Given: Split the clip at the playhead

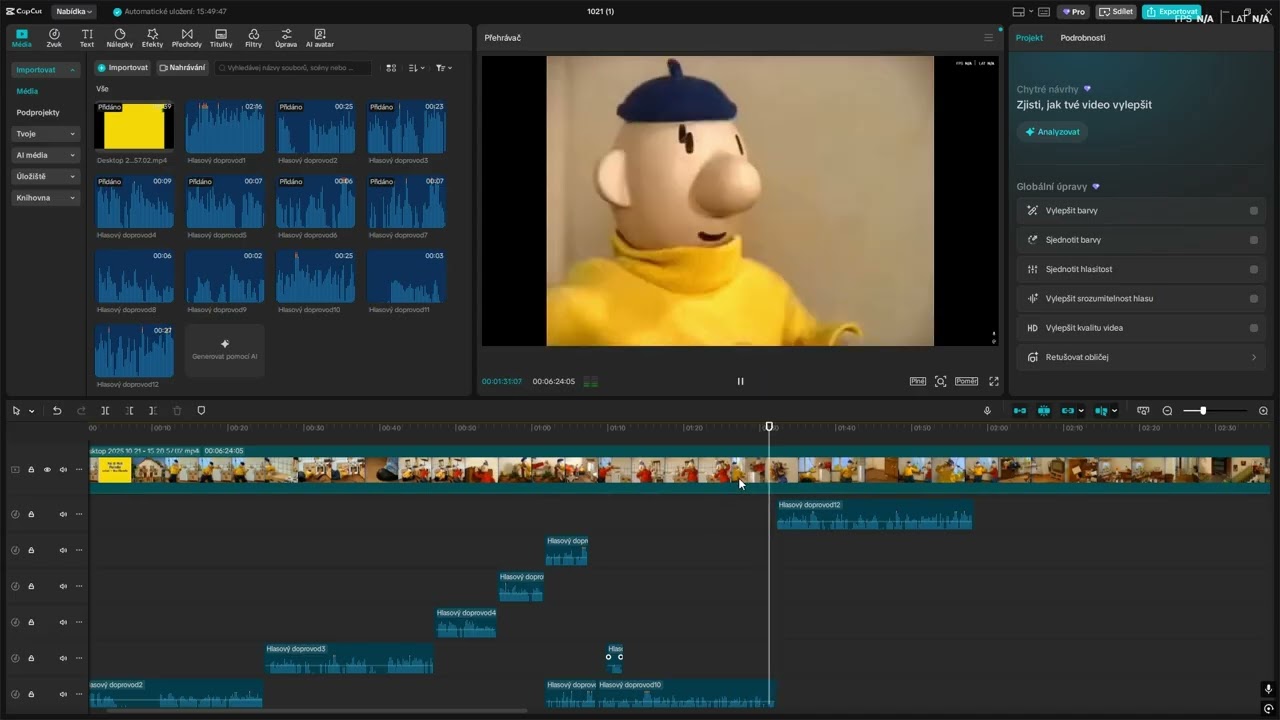Looking at the screenshot, I should (x=105, y=411).
